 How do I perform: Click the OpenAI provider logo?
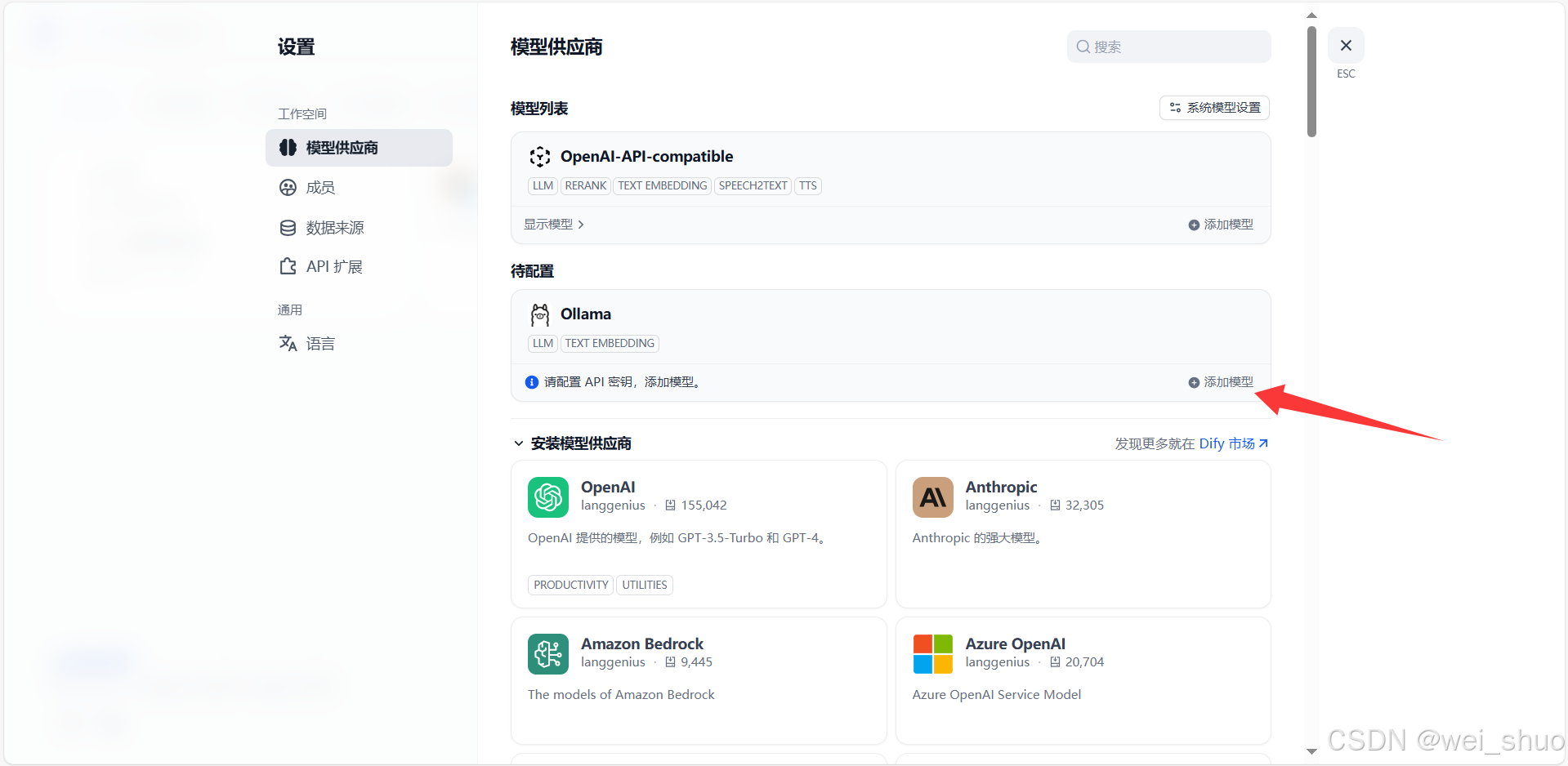click(x=547, y=497)
